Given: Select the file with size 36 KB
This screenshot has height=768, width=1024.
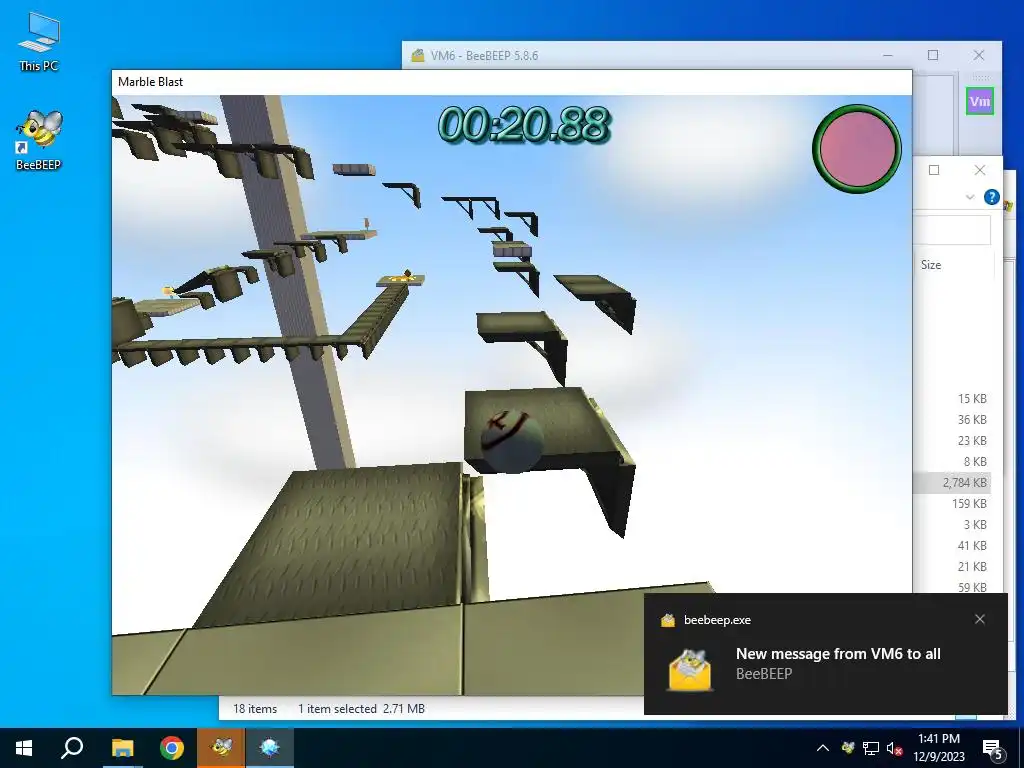Looking at the screenshot, I should point(972,419).
